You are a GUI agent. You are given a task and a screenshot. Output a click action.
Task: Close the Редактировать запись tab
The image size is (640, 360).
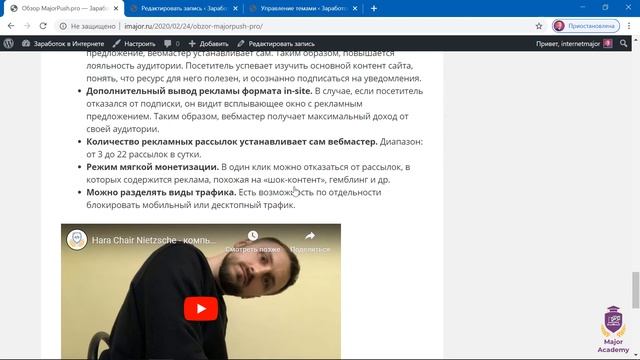coord(236,8)
